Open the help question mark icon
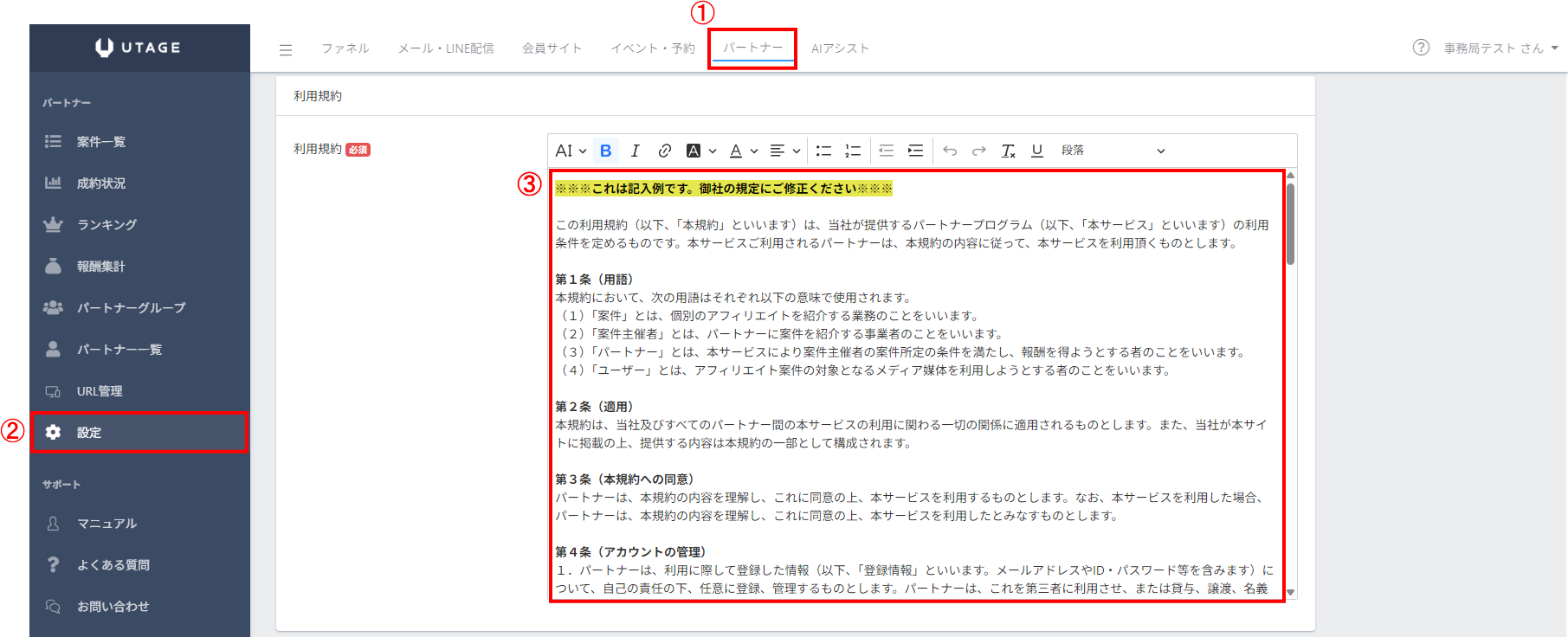Viewport: 1568px width, 637px height. click(1421, 48)
